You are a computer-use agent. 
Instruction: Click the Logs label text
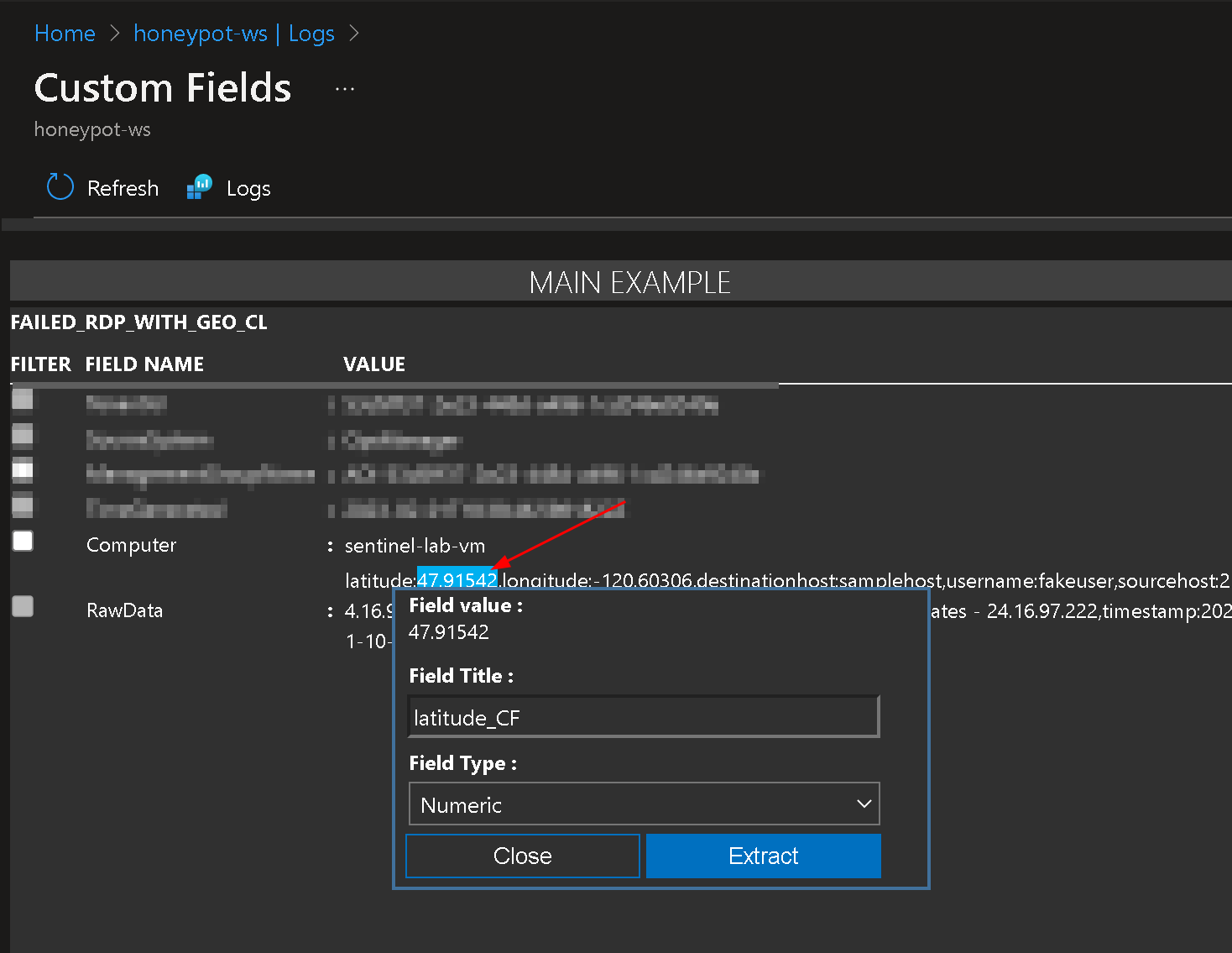coord(248,187)
